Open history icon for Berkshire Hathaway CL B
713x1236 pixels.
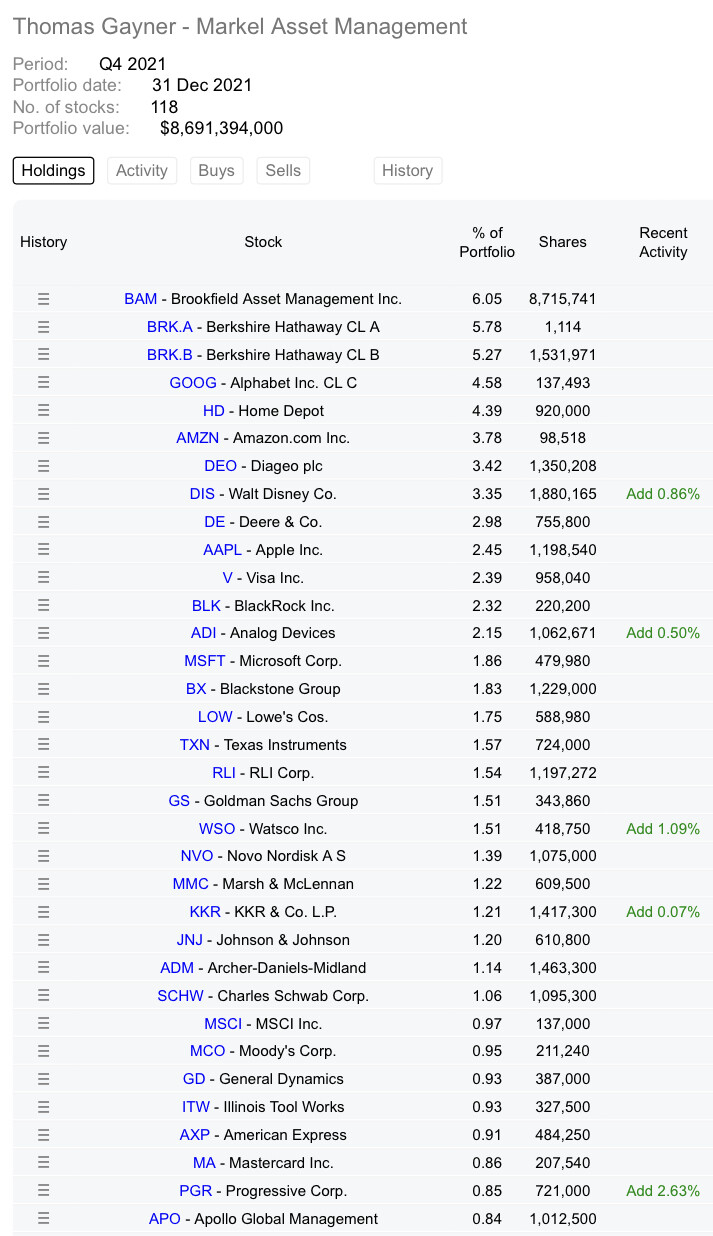(x=43, y=355)
